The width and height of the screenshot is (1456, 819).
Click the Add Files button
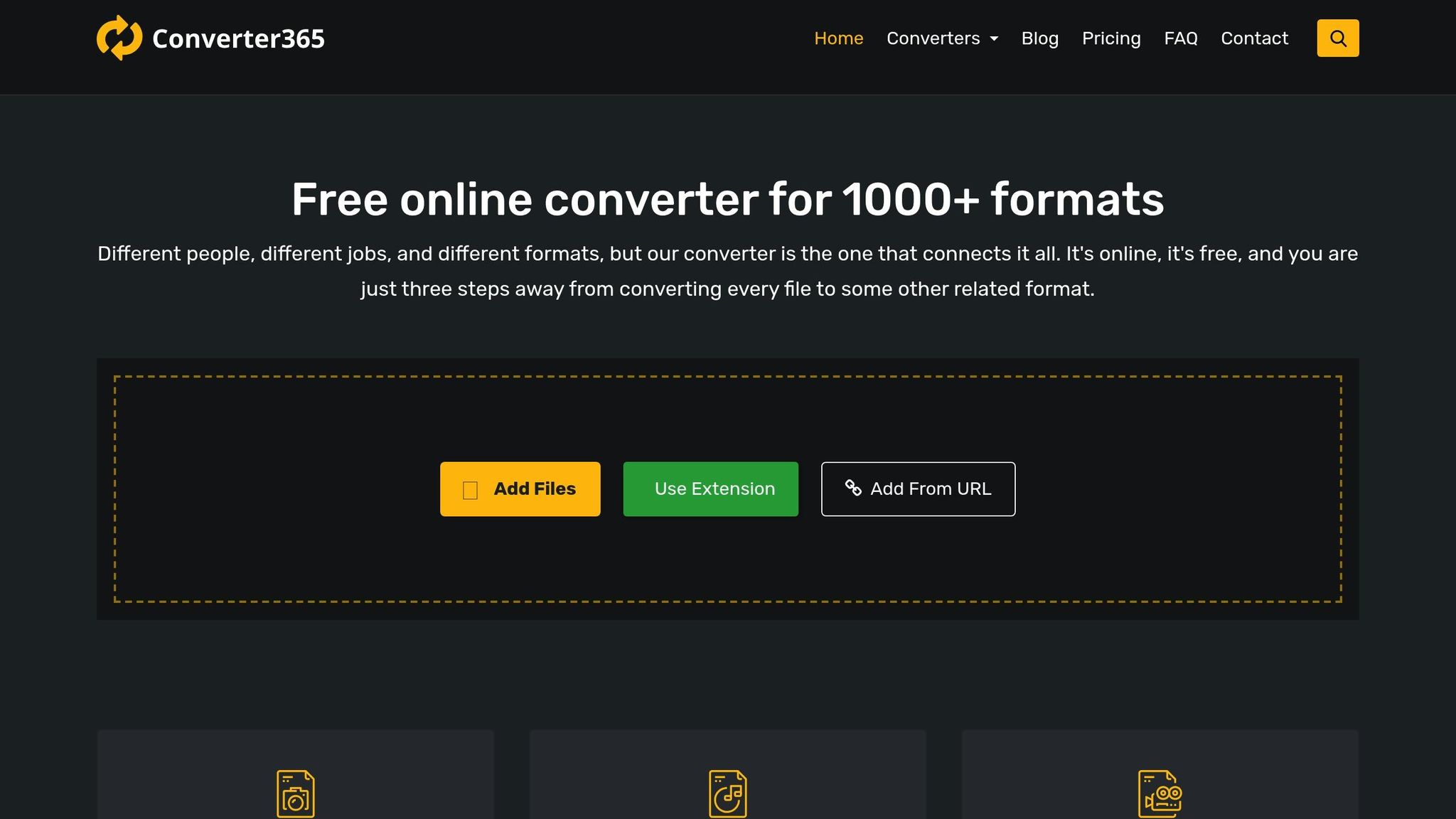(x=520, y=488)
